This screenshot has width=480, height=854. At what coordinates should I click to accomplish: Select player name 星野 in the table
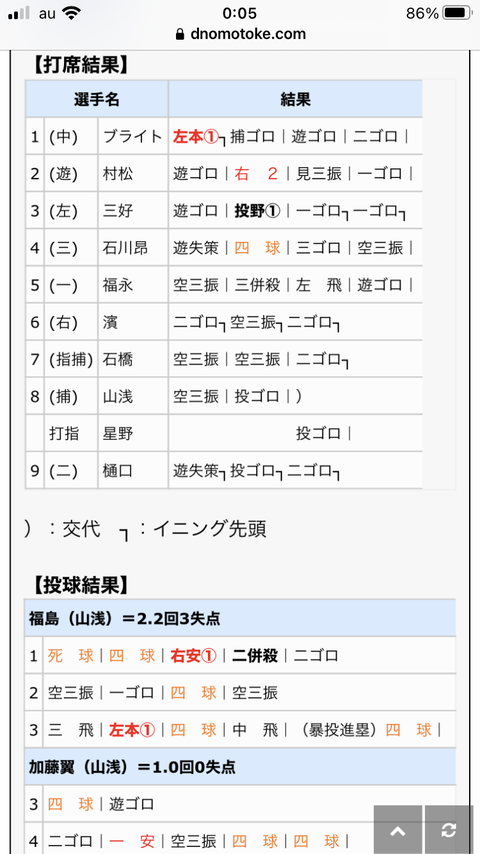(117, 434)
